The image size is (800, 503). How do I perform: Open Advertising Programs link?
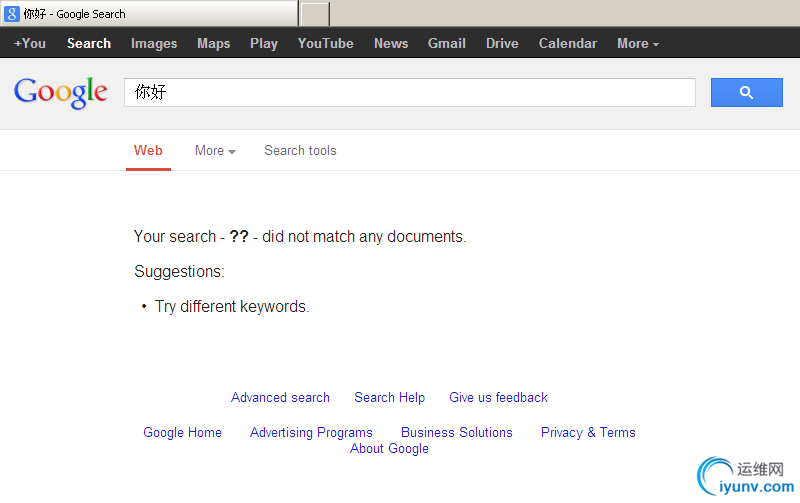(x=311, y=432)
